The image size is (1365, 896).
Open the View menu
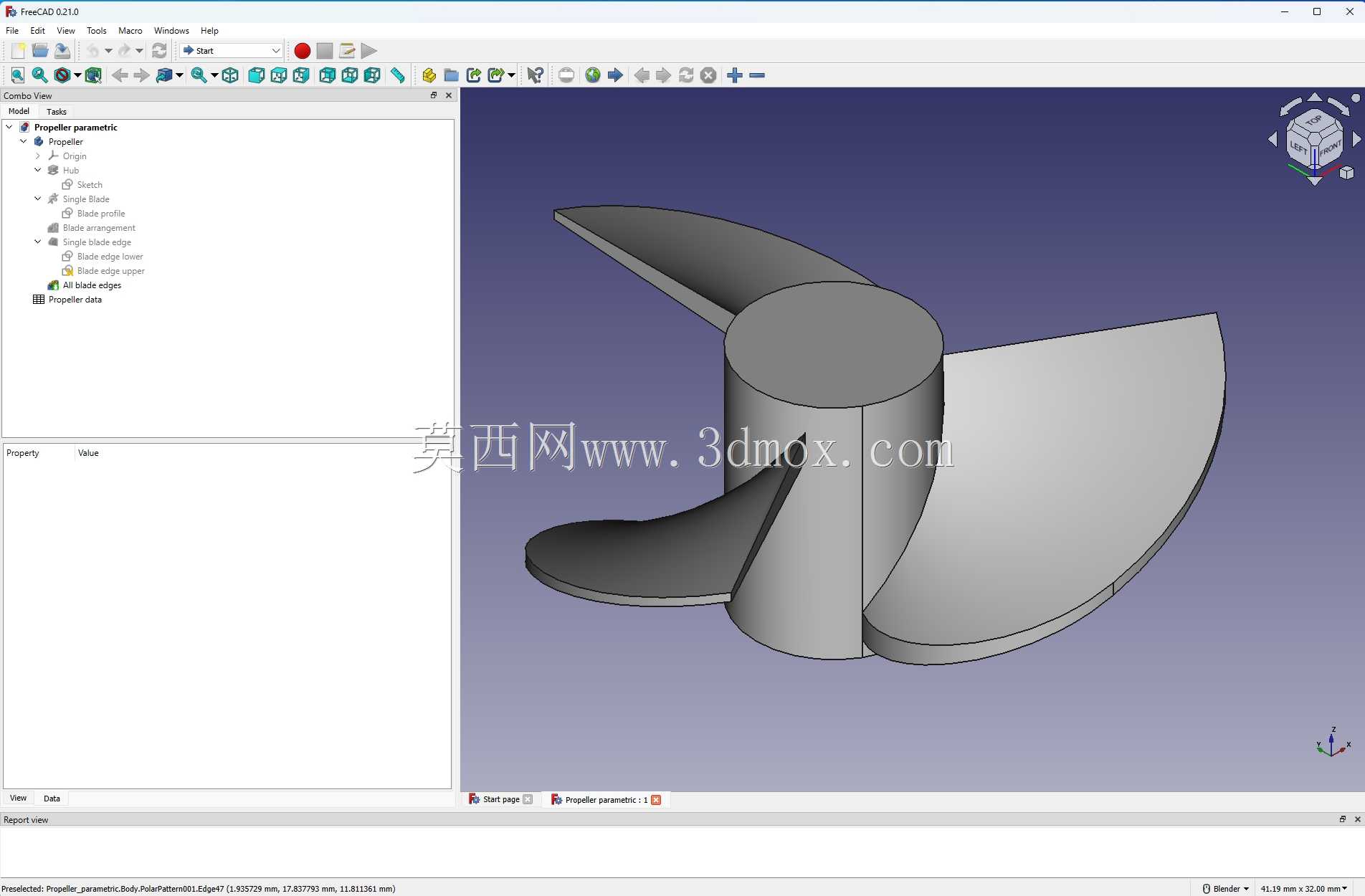coord(66,31)
